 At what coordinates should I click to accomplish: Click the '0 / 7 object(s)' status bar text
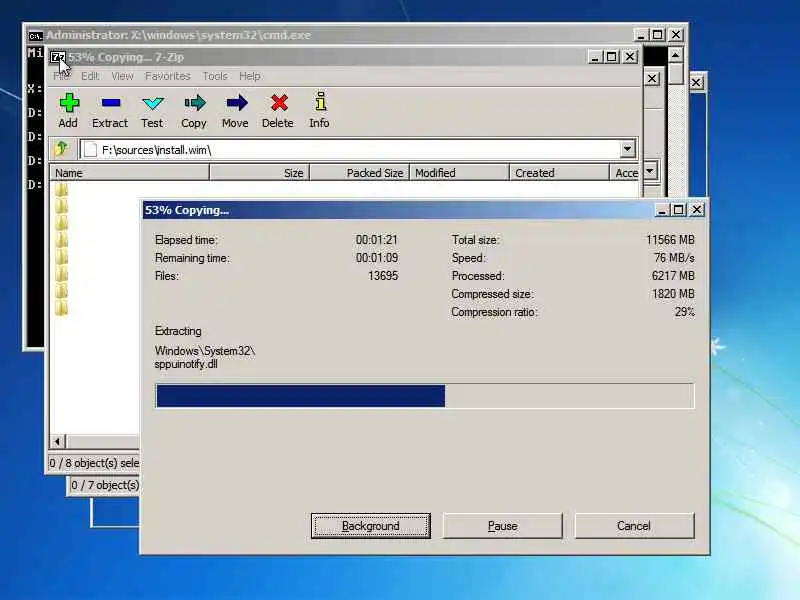coord(105,485)
